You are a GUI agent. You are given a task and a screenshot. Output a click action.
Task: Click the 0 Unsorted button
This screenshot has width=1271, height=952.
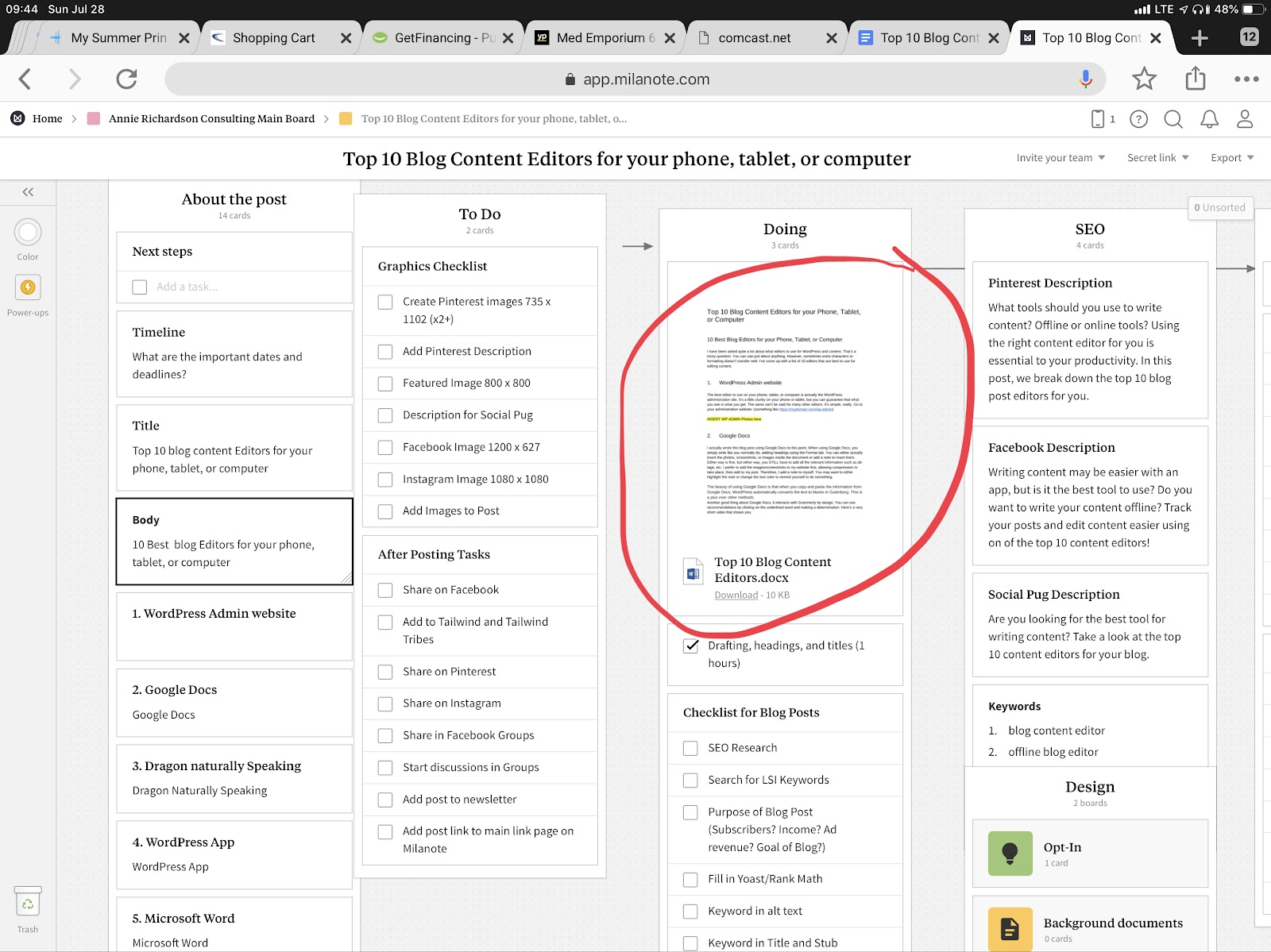coord(1219,207)
